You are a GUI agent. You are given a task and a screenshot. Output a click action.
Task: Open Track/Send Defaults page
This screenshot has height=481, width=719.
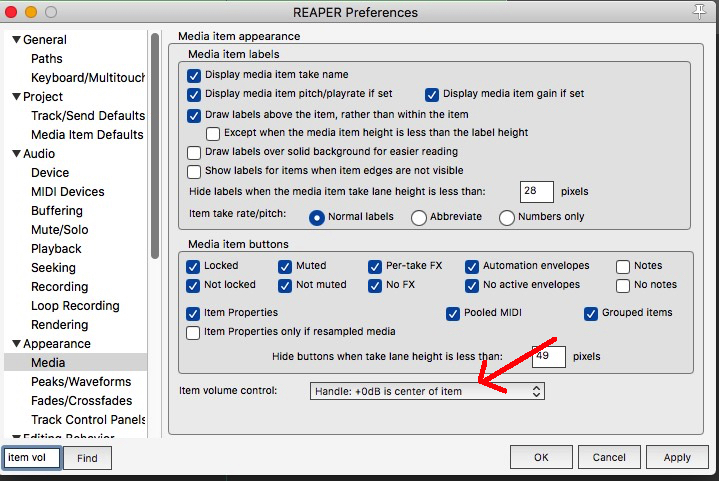point(88,116)
